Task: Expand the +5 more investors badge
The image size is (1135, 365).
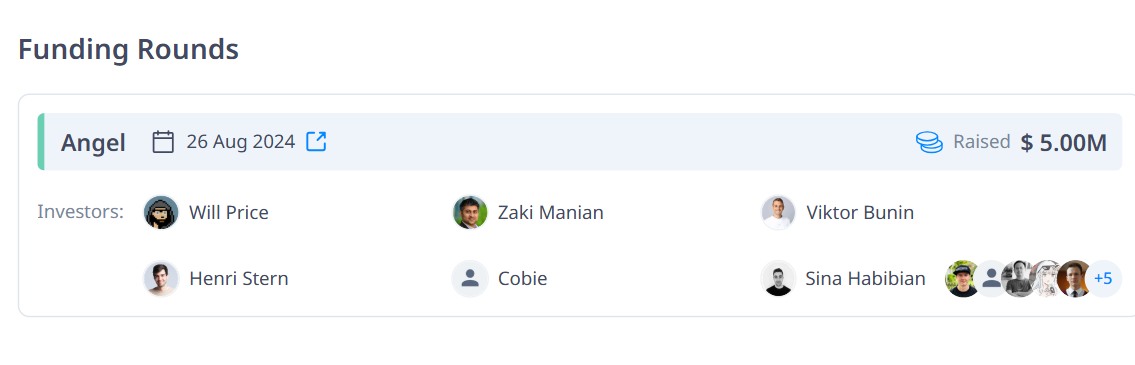Action: (1103, 279)
